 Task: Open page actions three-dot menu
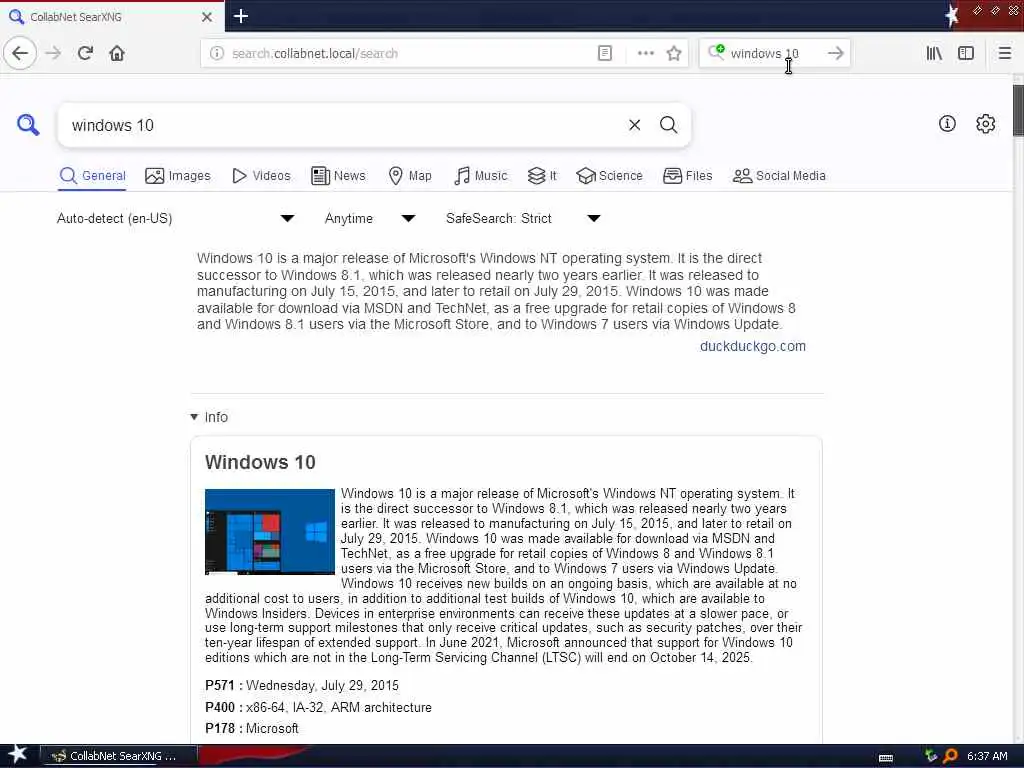[x=645, y=54]
